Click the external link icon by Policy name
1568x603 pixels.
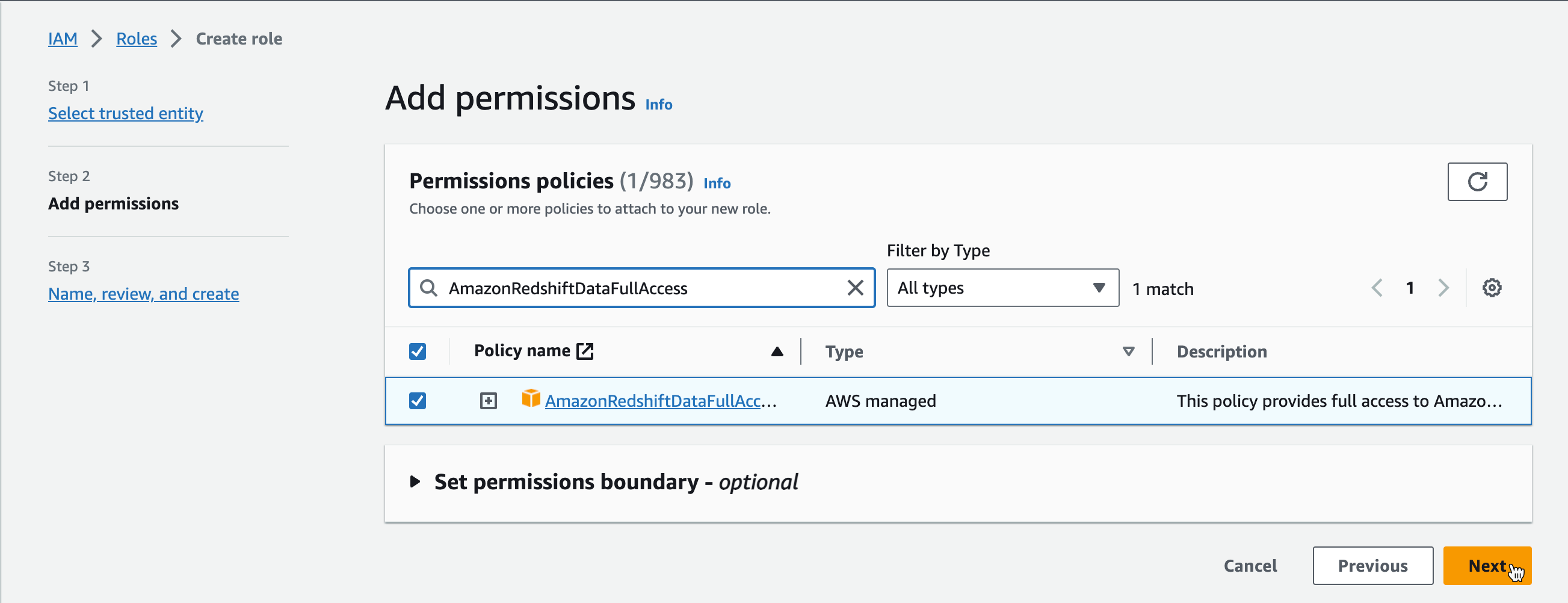pos(585,351)
